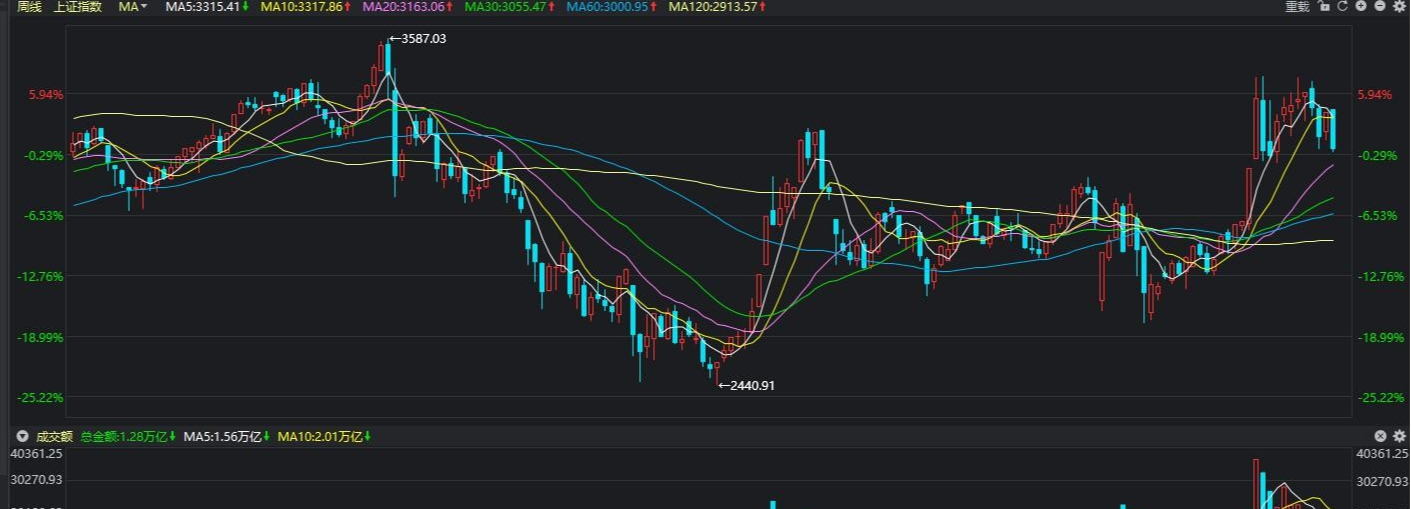Screen dimensions: 1411x509
Task: Click the right axis -6.53% label
Action: [1376, 216]
